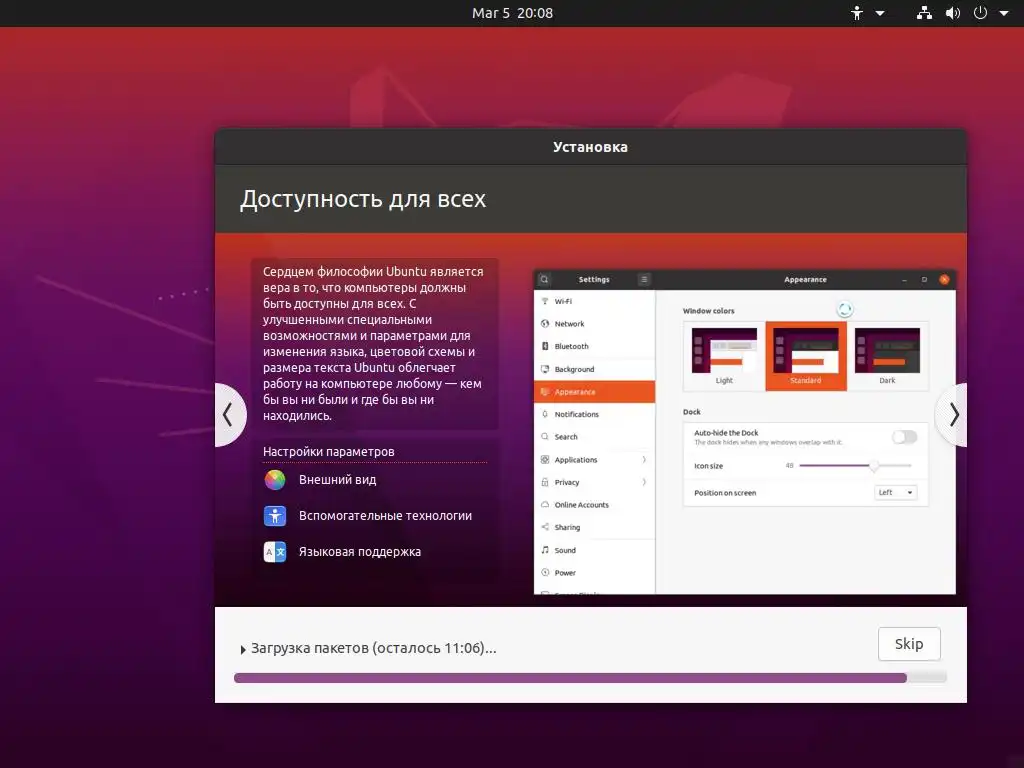Expand the package download details triangle
The width and height of the screenshot is (1024, 768).
click(243, 649)
